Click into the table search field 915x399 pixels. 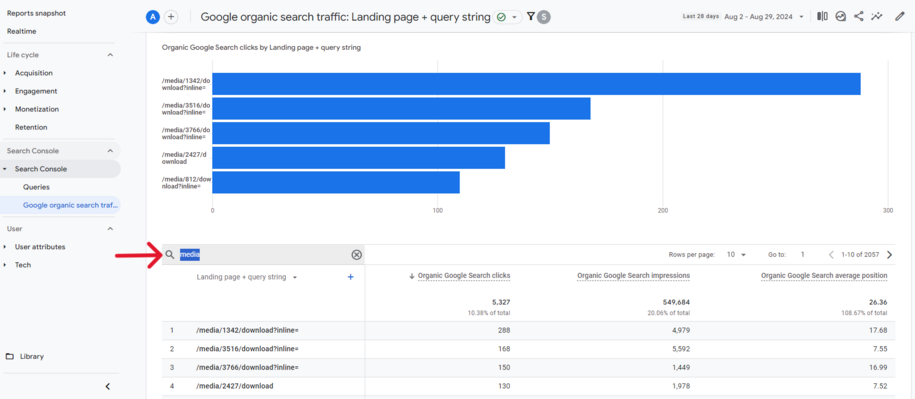click(x=263, y=255)
